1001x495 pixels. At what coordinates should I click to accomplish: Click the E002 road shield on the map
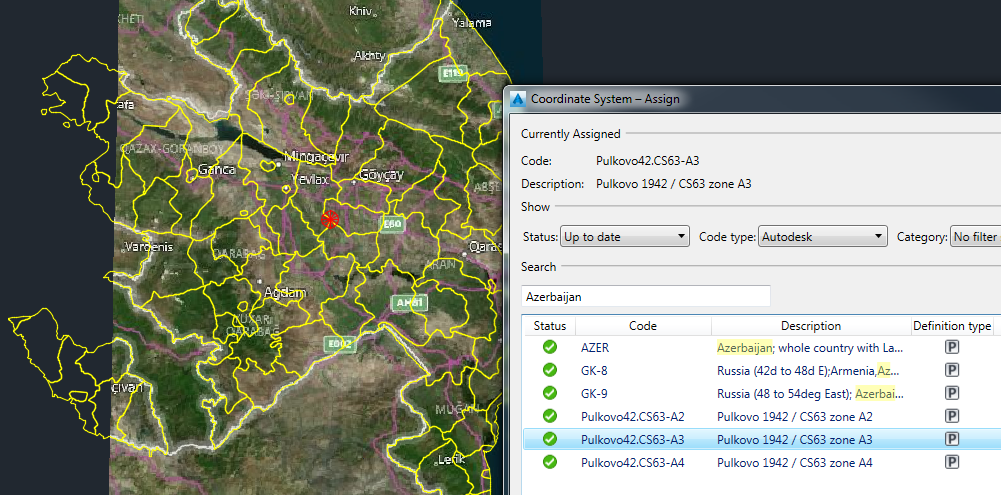338,344
